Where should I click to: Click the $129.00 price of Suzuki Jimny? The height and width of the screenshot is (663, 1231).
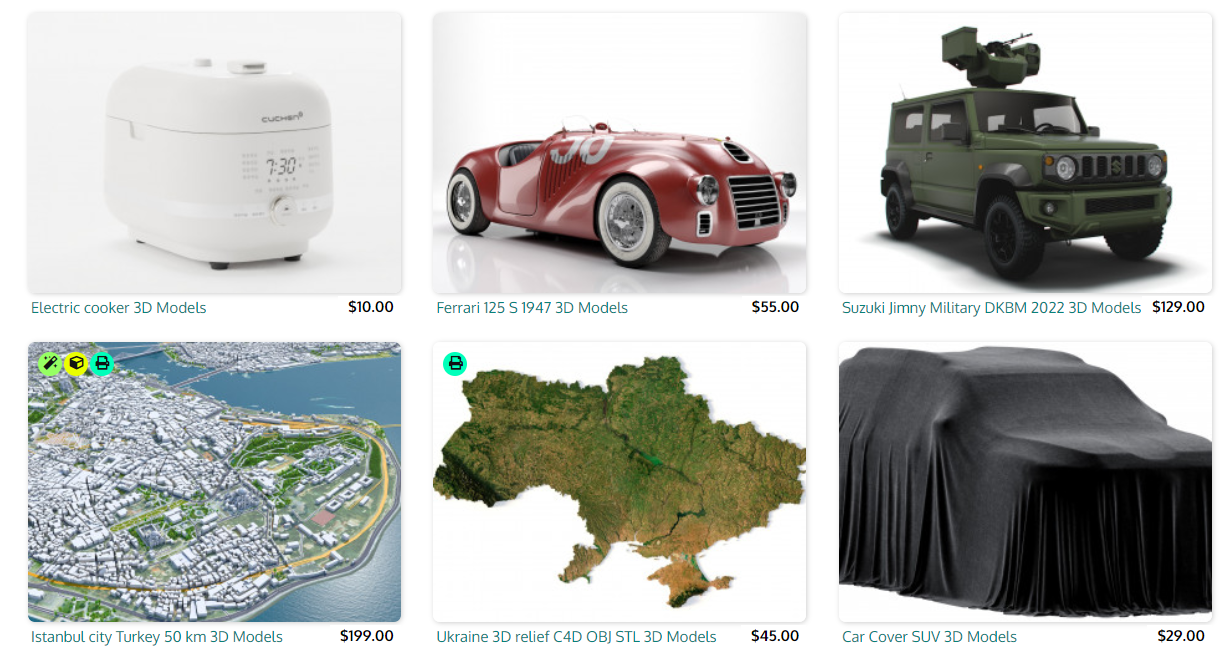tap(1178, 307)
